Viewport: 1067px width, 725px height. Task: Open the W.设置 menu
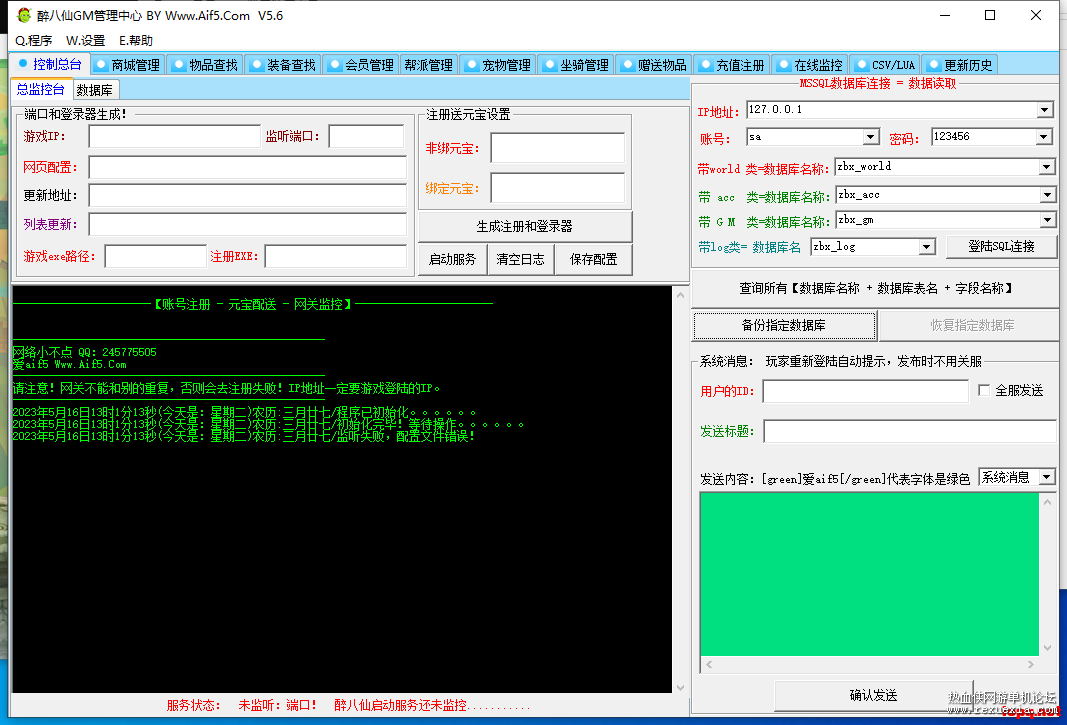click(85, 40)
